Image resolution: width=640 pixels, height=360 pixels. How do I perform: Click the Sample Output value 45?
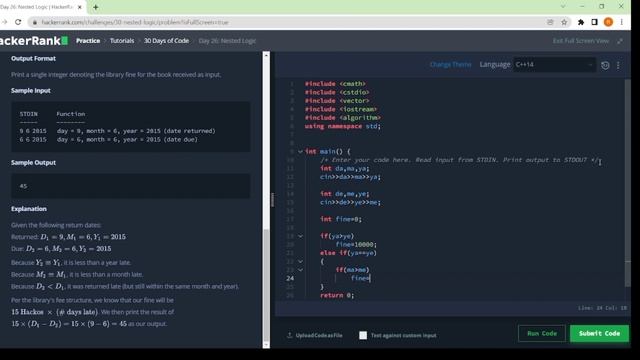[x=23, y=186]
